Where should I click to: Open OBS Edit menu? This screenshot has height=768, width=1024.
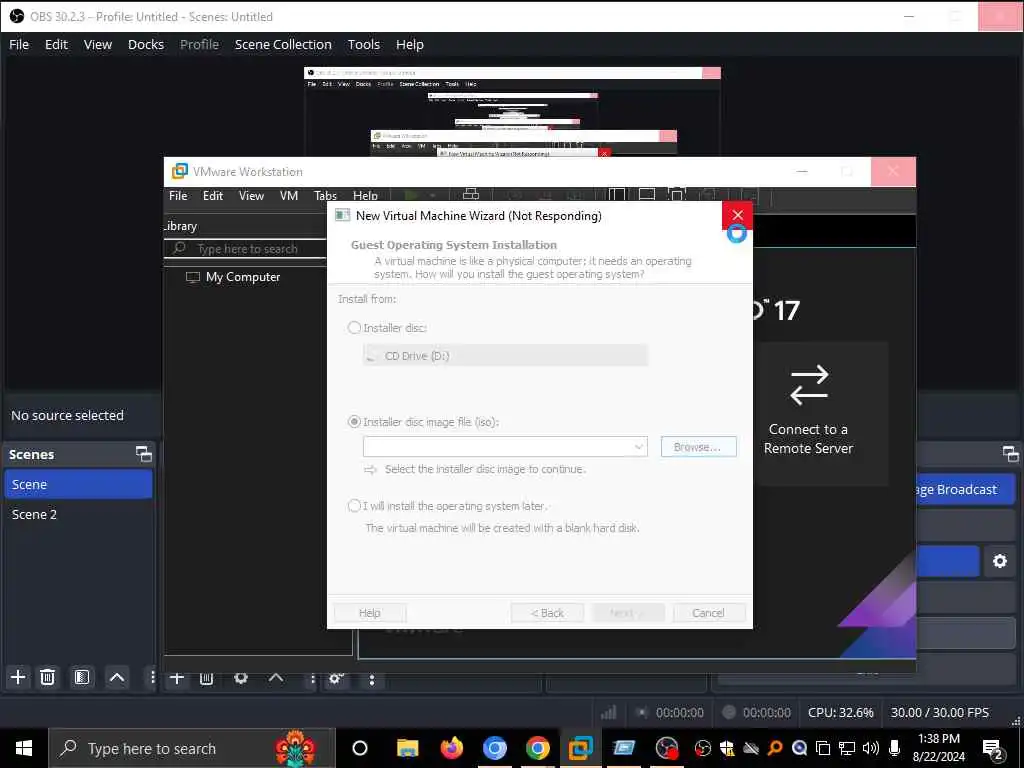56,44
